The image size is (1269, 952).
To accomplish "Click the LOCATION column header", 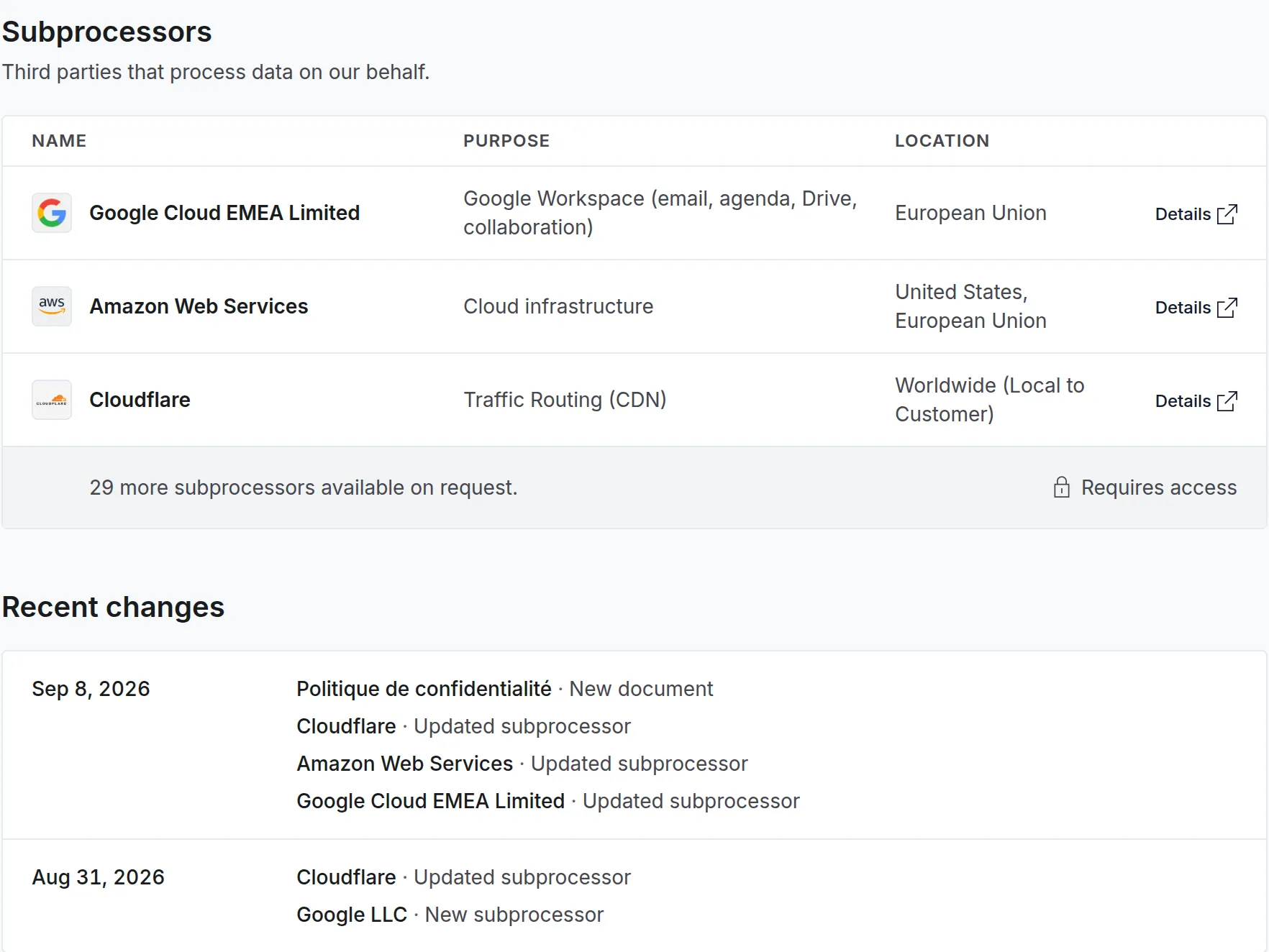I will tap(942, 141).
